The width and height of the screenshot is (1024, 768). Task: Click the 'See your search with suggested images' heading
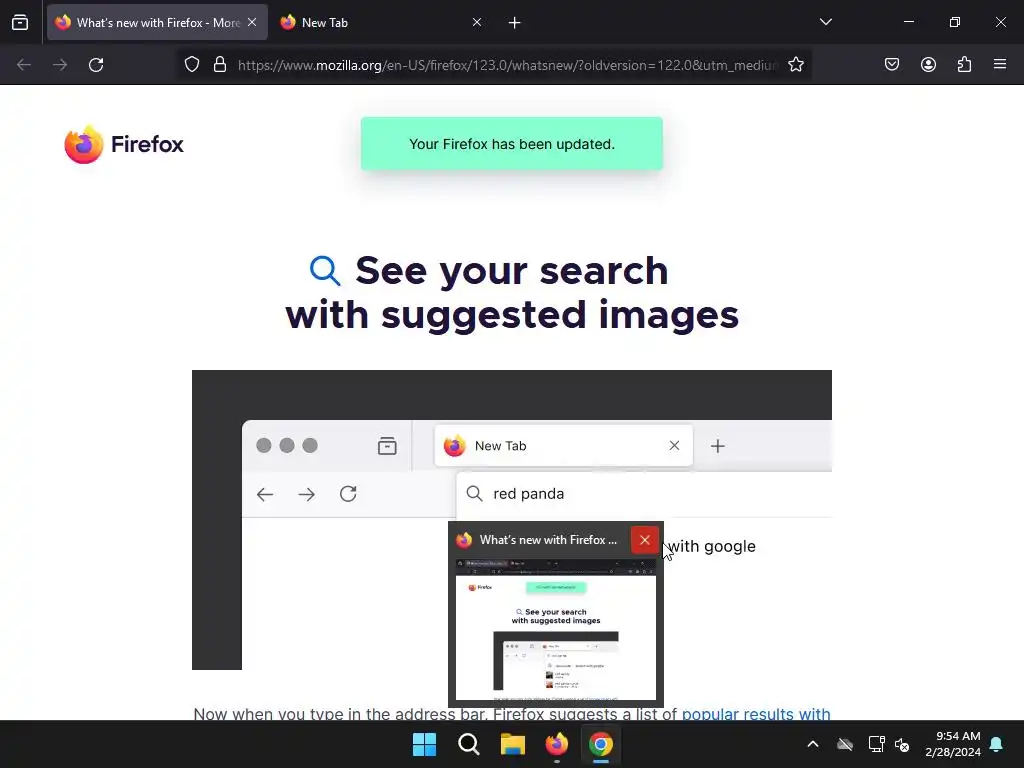tap(511, 293)
